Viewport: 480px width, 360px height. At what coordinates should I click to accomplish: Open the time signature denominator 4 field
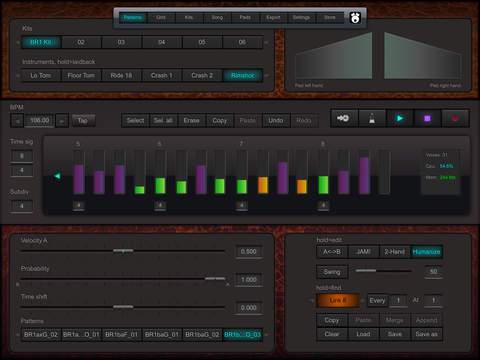[22, 170]
